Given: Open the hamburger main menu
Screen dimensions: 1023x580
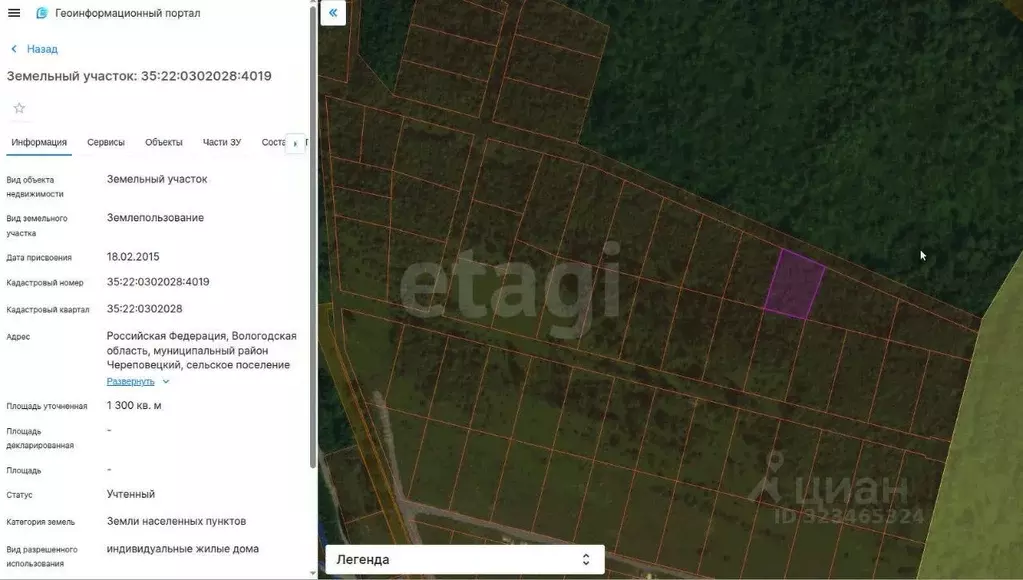Looking at the screenshot, I should (14, 13).
